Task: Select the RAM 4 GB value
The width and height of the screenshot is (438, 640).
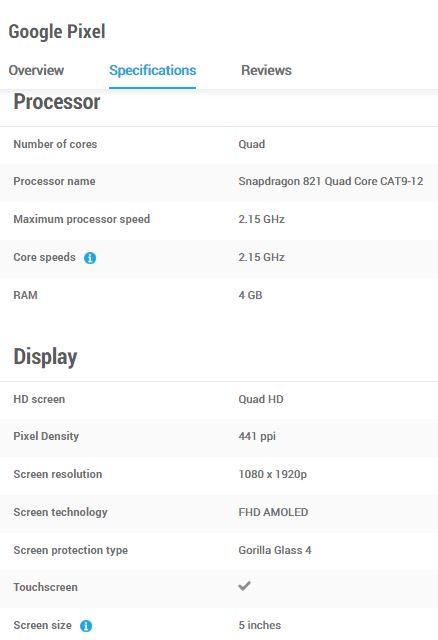Action: (x=250, y=295)
